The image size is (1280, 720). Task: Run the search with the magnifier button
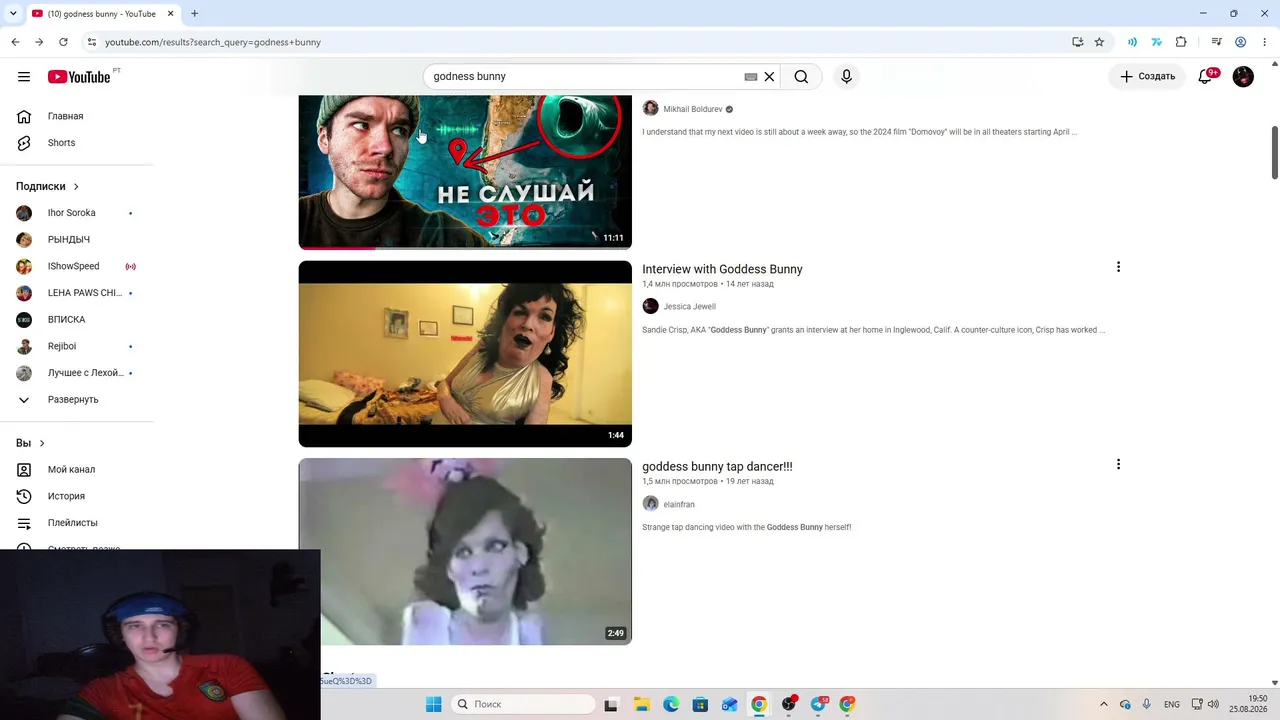point(801,77)
